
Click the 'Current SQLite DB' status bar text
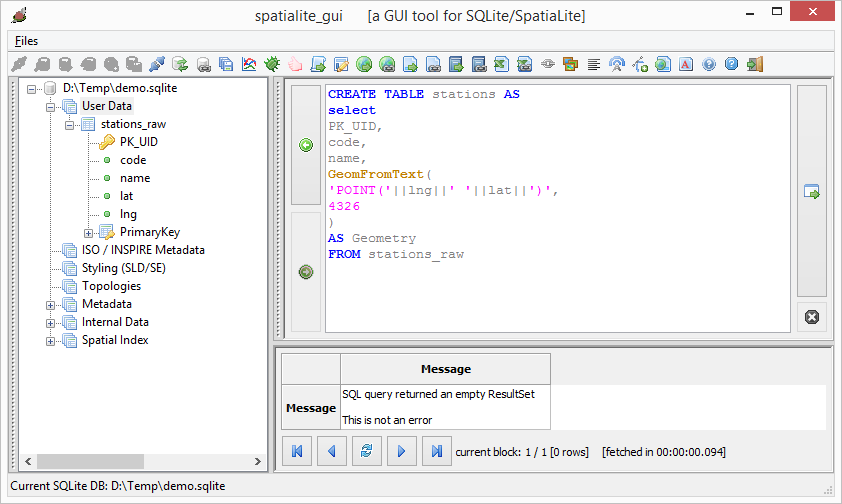click(118, 486)
